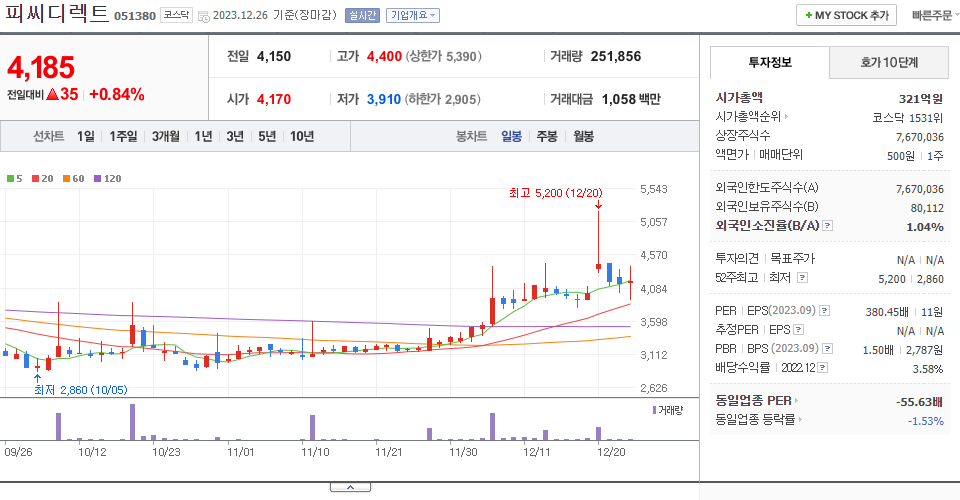
Task: Click the 고가 value 4,400
Action: point(384,56)
